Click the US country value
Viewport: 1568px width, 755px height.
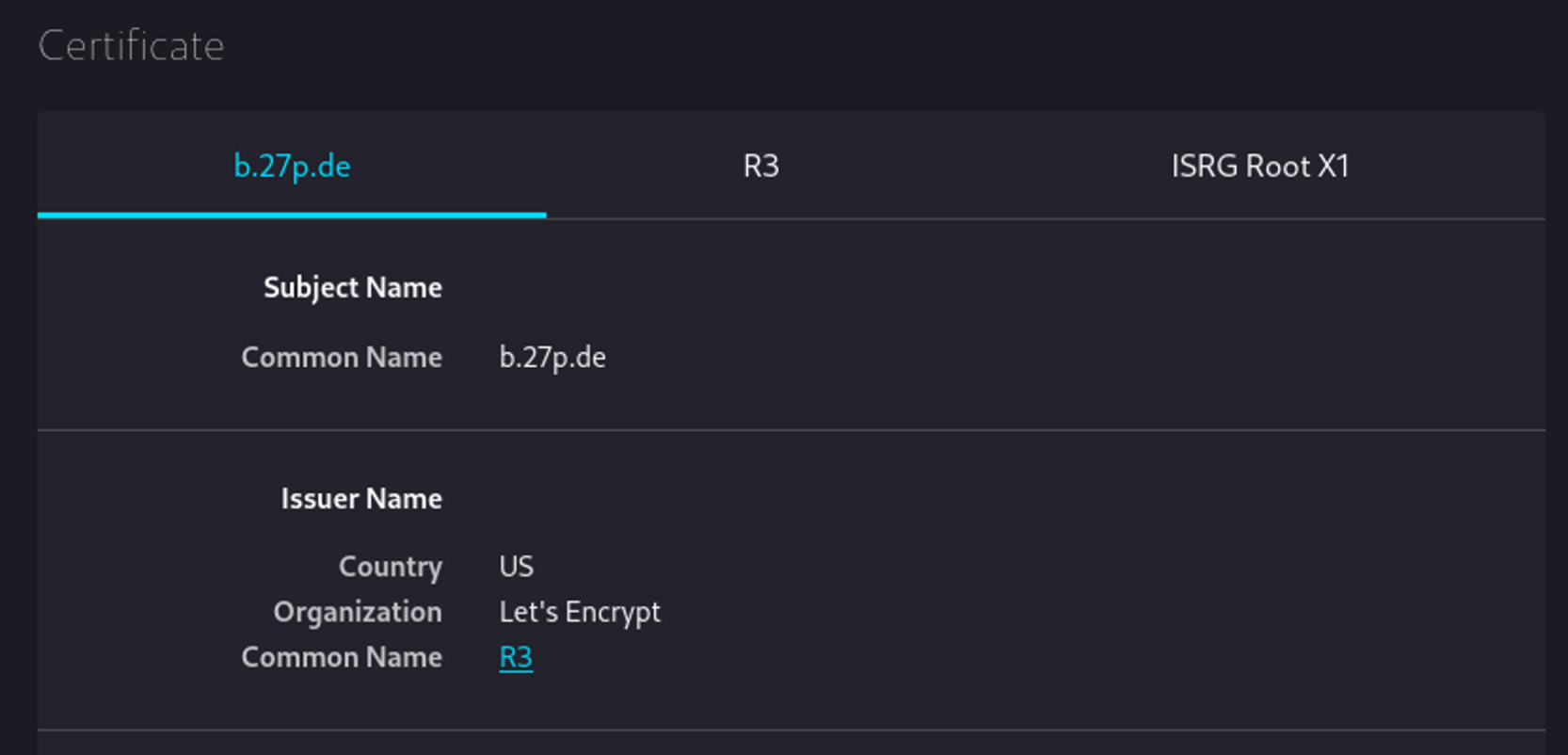click(516, 567)
